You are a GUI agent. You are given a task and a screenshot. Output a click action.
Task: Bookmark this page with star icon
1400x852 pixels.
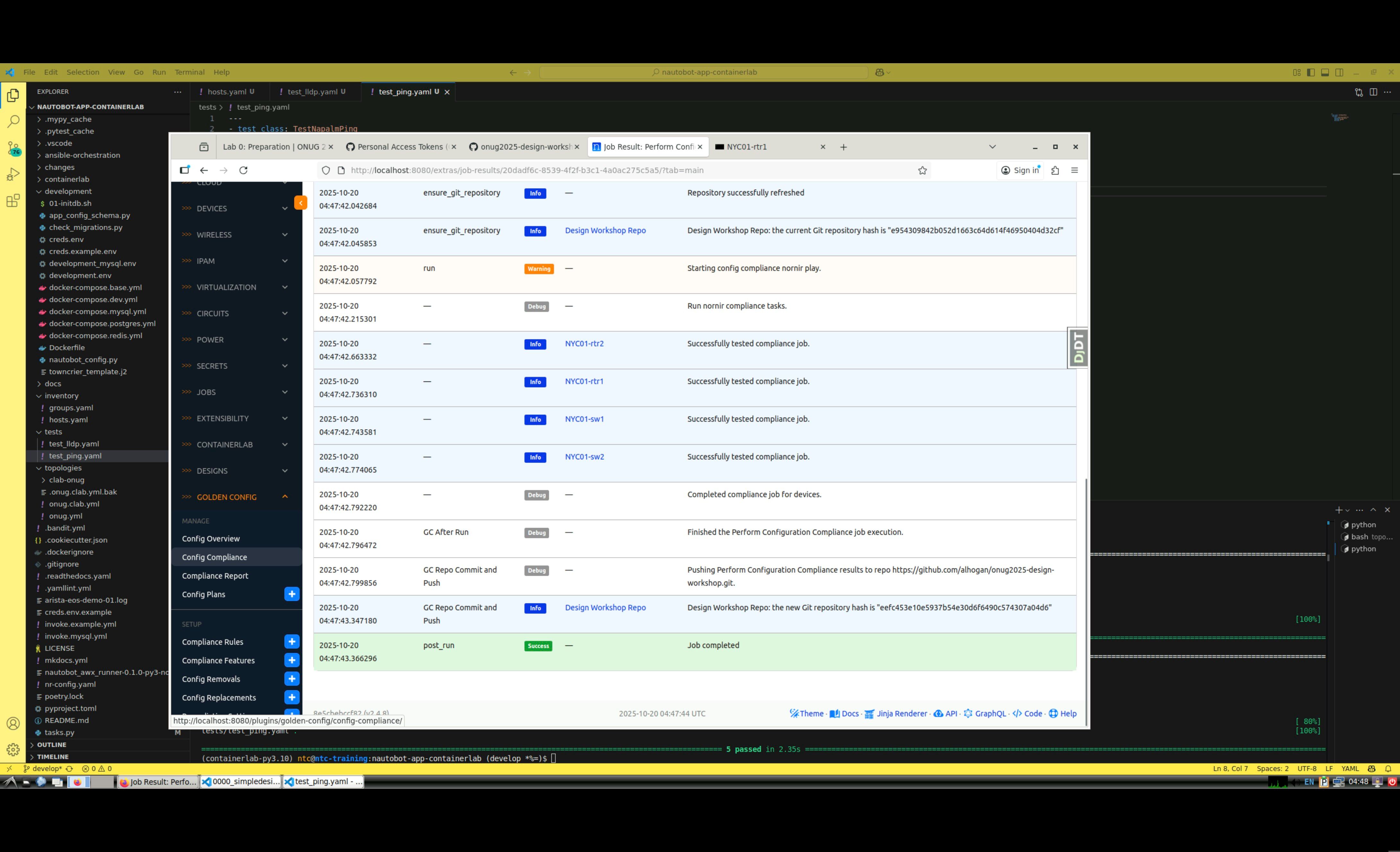[922, 170]
